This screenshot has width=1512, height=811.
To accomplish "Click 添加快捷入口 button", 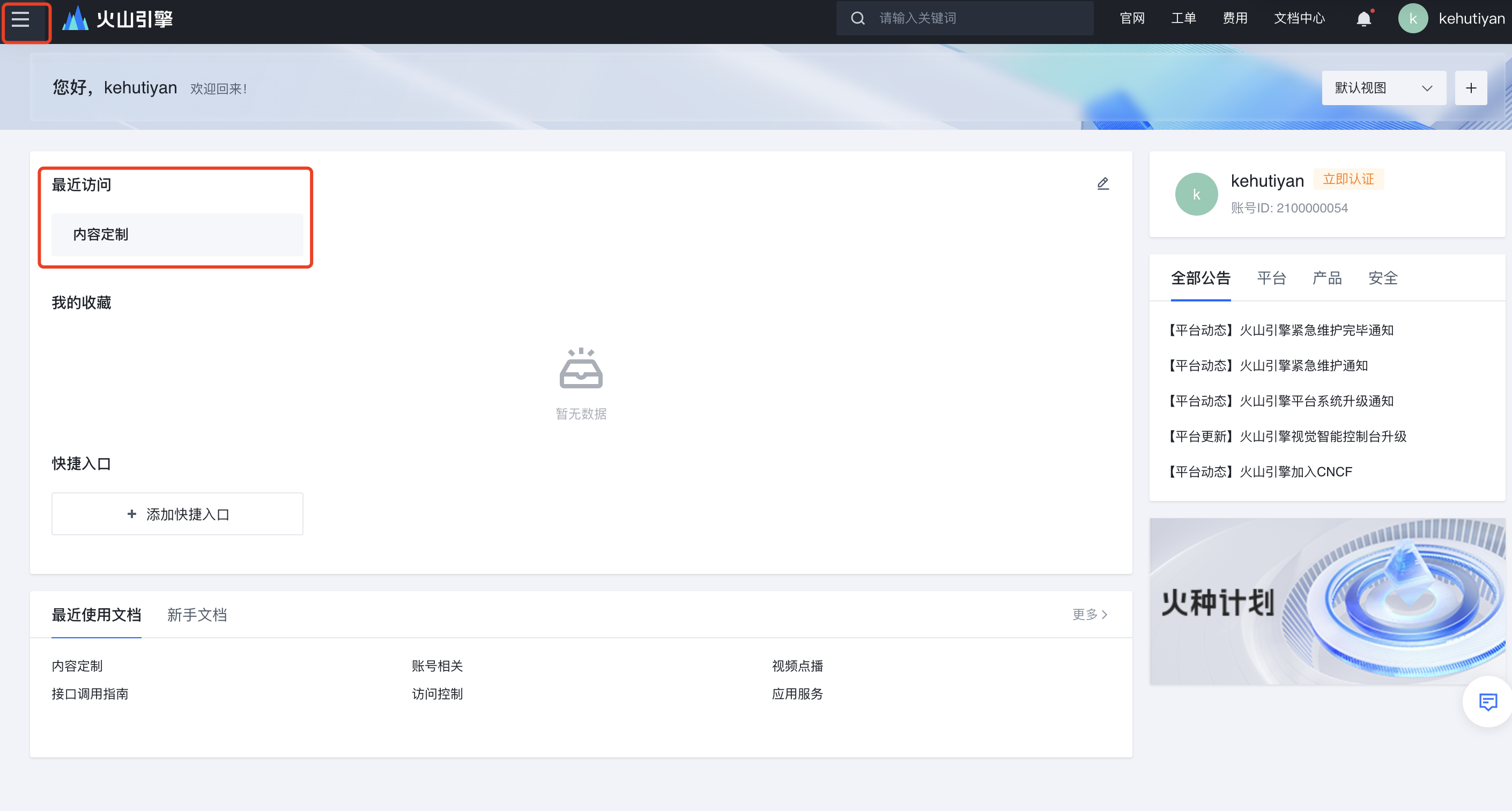I will (x=177, y=514).
